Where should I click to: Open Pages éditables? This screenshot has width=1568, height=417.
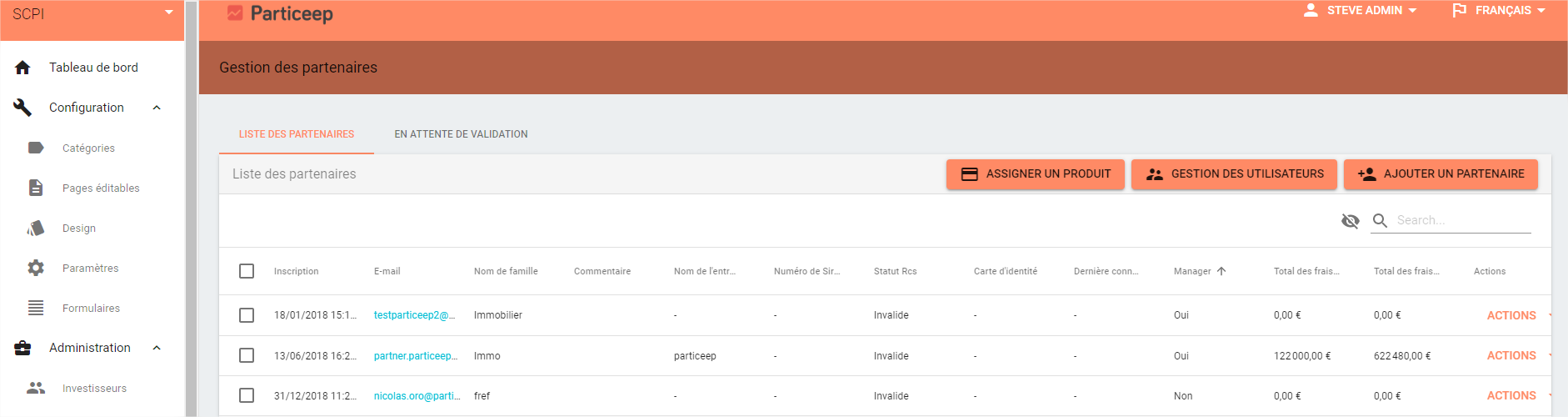101,188
